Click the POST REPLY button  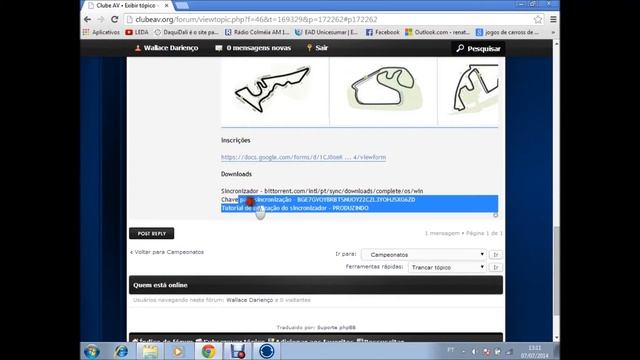151,233
